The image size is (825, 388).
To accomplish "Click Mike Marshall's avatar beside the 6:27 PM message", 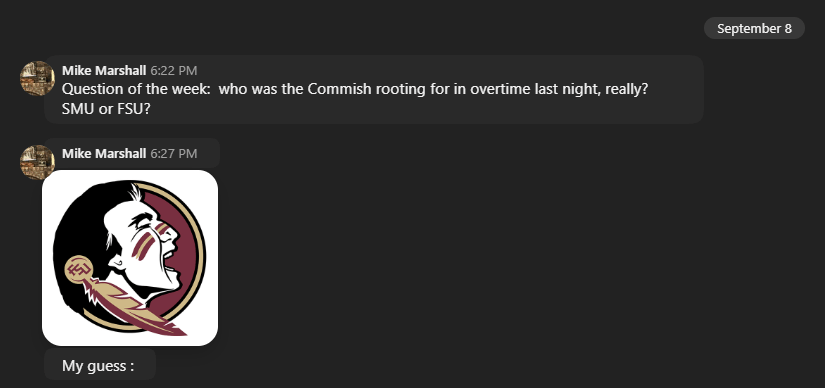I will click(x=37, y=162).
